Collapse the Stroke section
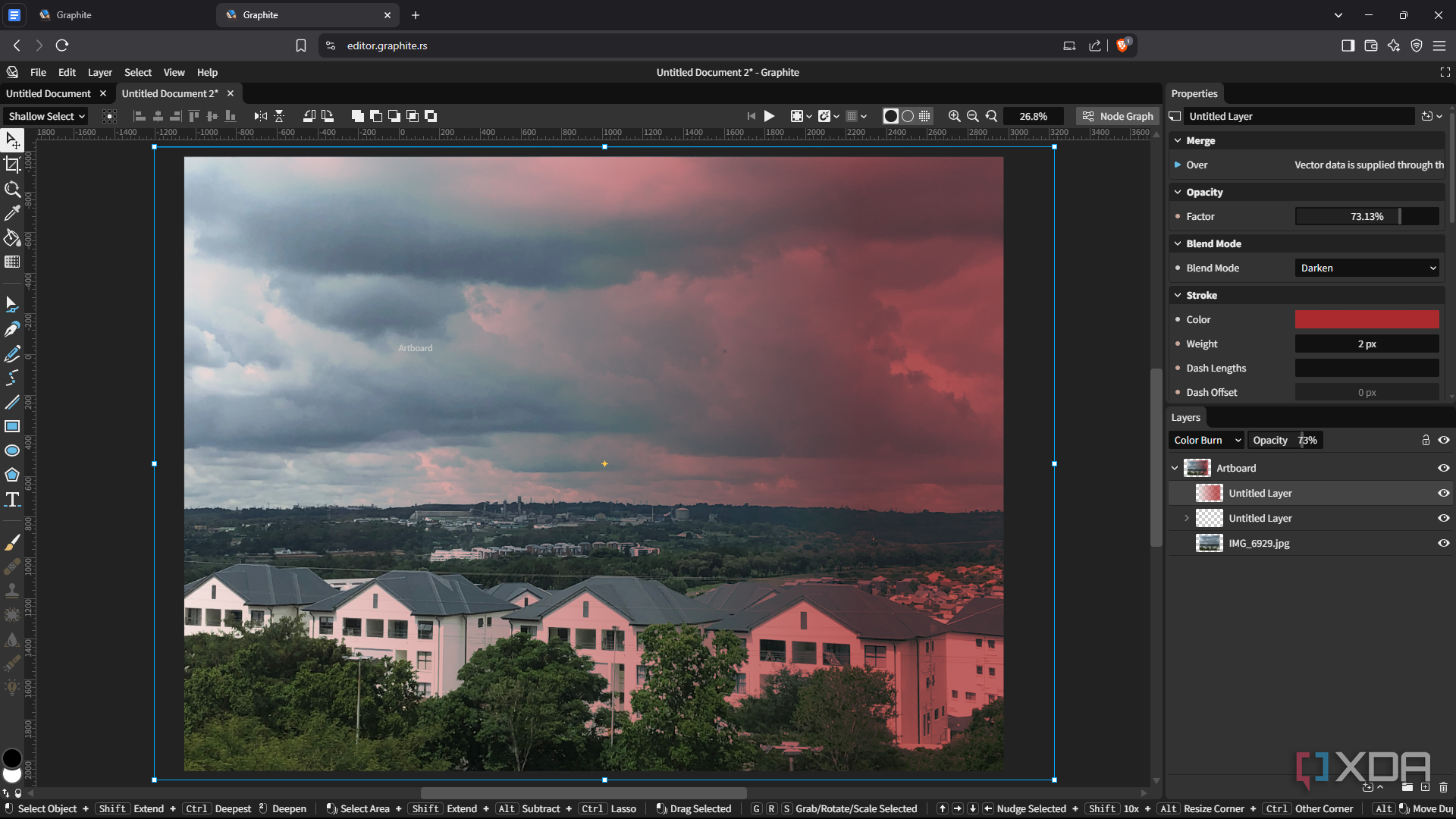Image resolution: width=1456 pixels, height=819 pixels. click(1178, 295)
